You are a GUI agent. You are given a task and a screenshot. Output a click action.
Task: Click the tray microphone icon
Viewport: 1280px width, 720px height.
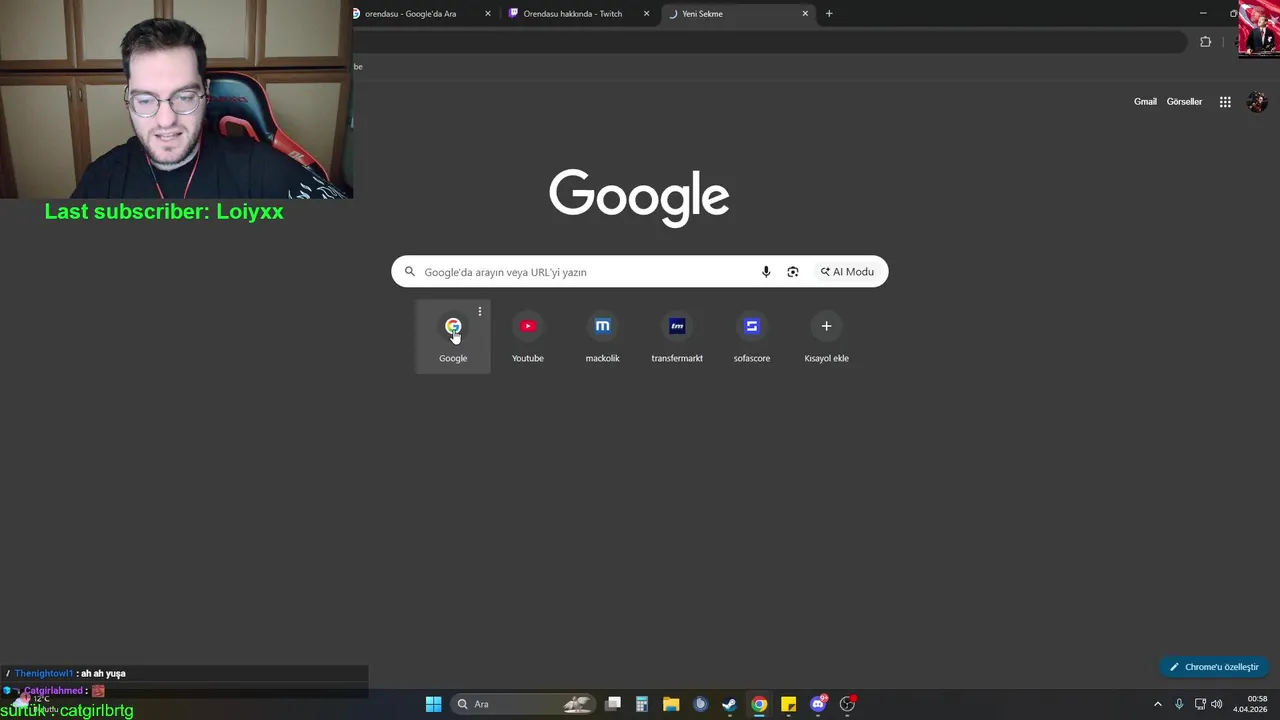(1179, 704)
